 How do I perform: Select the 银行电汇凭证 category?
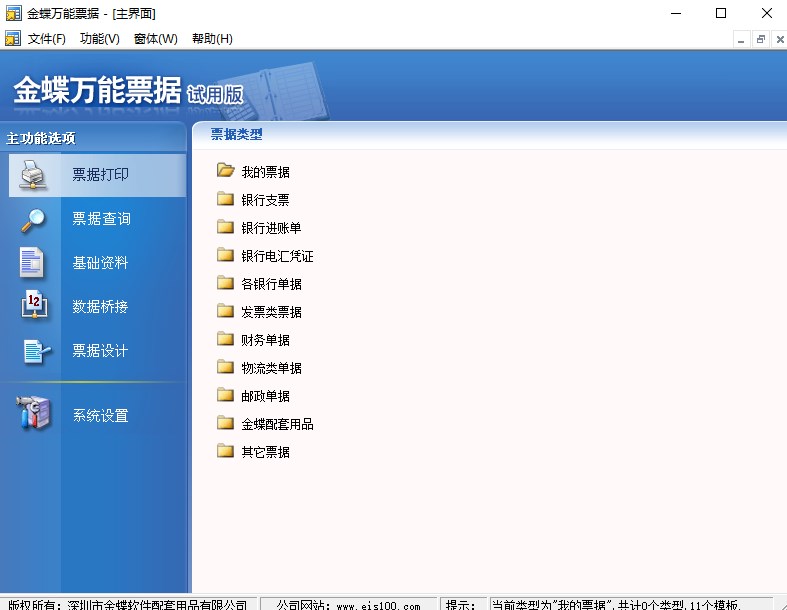click(x=277, y=256)
